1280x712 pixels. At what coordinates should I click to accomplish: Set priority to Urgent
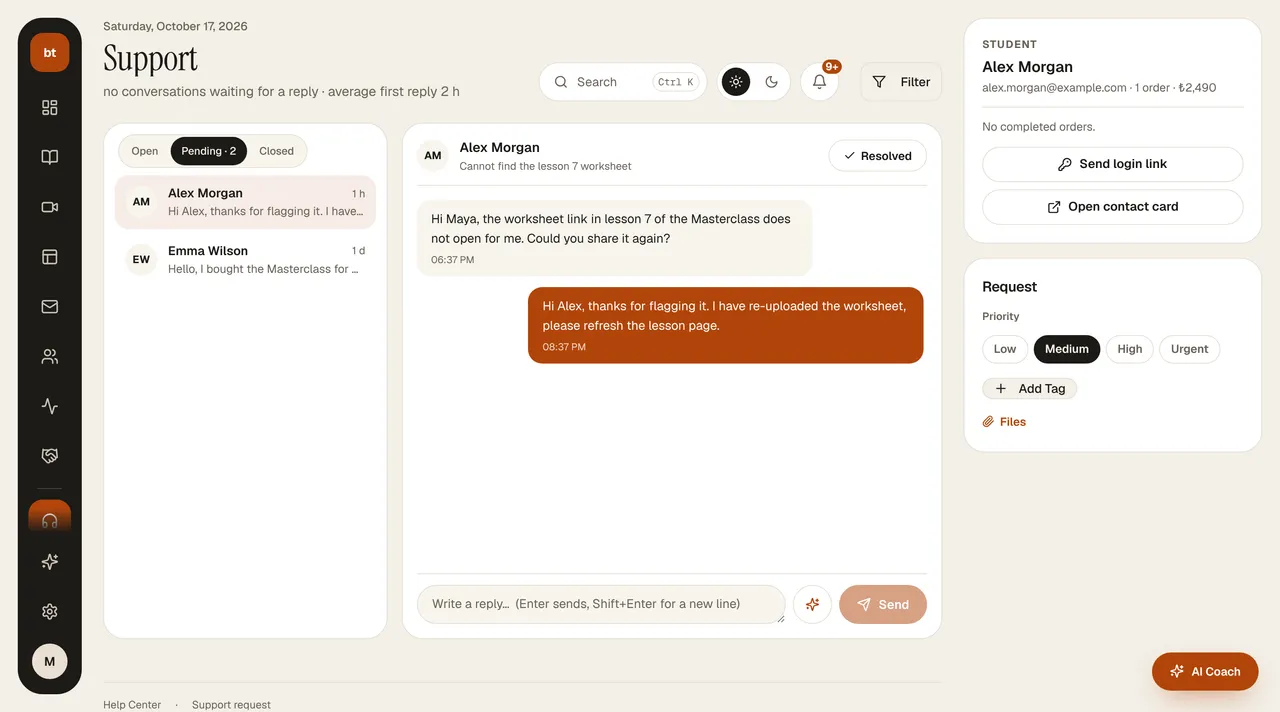pos(1190,349)
